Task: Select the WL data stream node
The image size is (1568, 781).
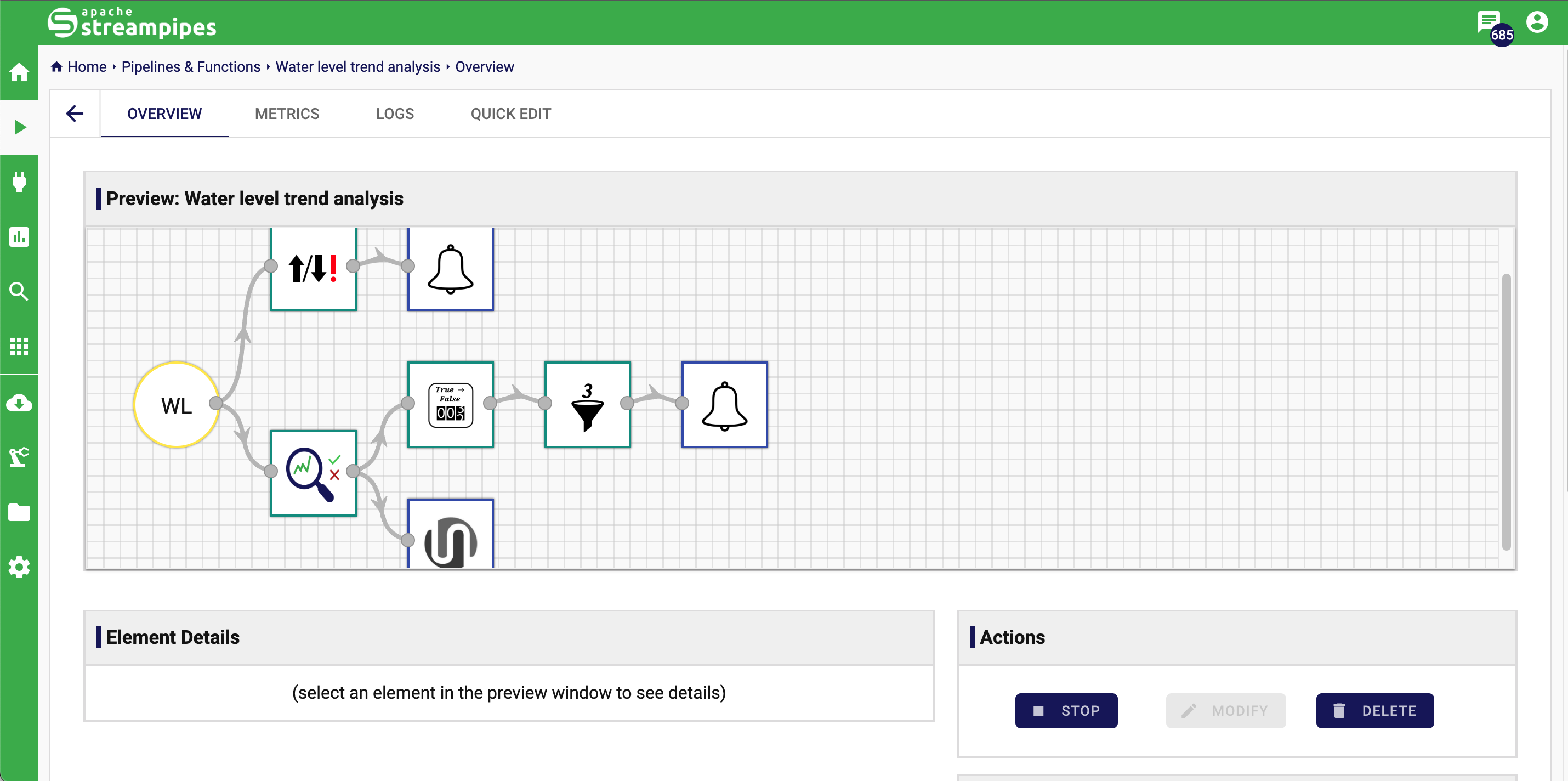Action: pyautogui.click(x=176, y=405)
